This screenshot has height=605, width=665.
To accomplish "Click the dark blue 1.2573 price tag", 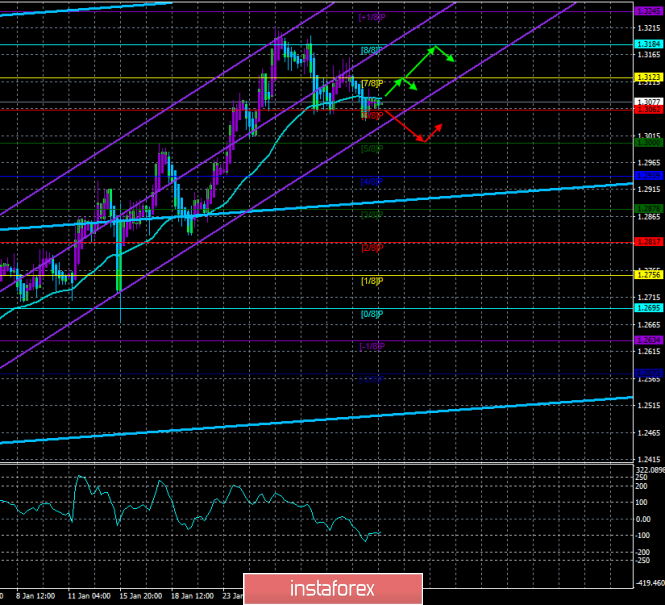I will coord(648,373).
